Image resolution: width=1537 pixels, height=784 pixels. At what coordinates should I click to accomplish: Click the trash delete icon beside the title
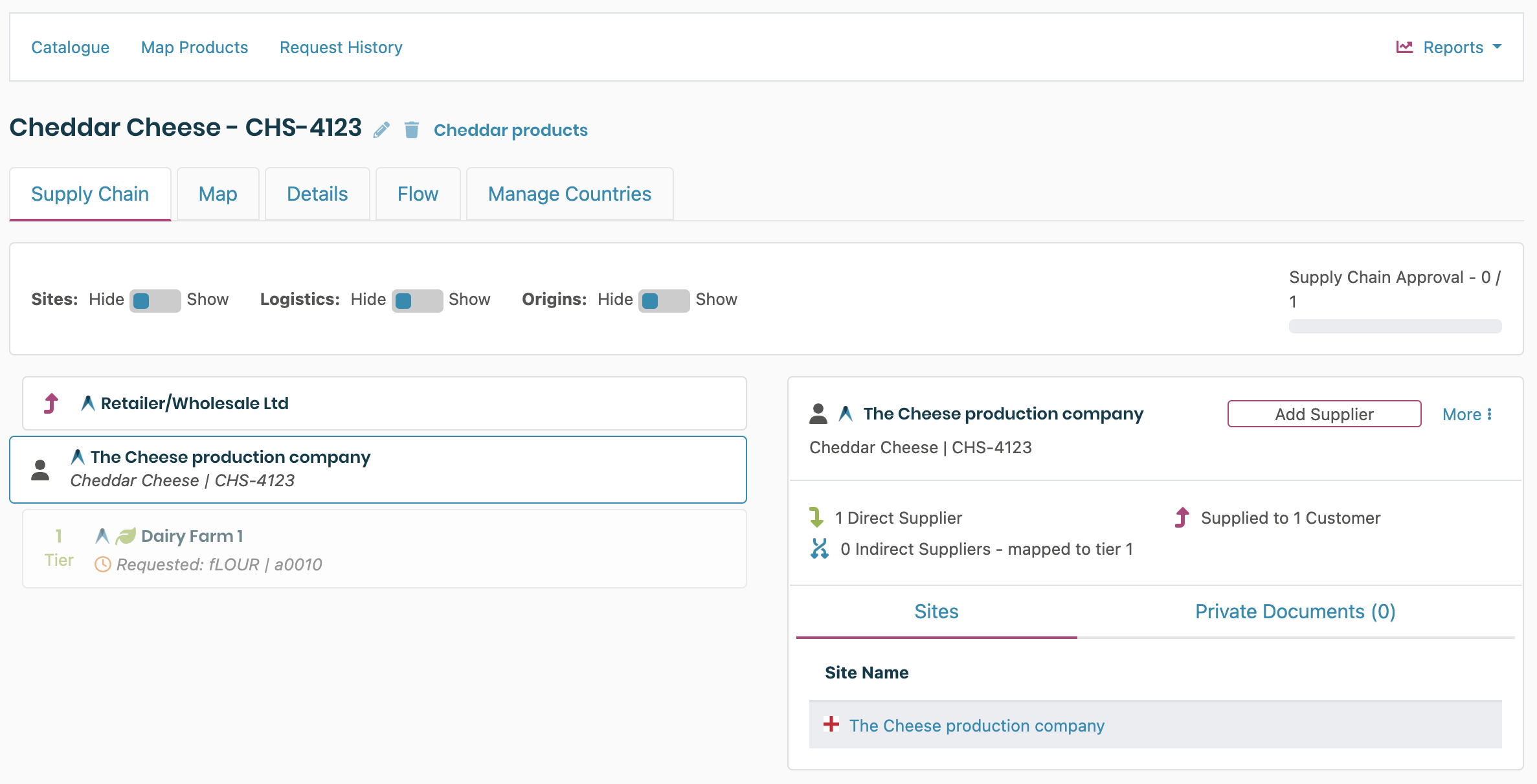(x=411, y=130)
